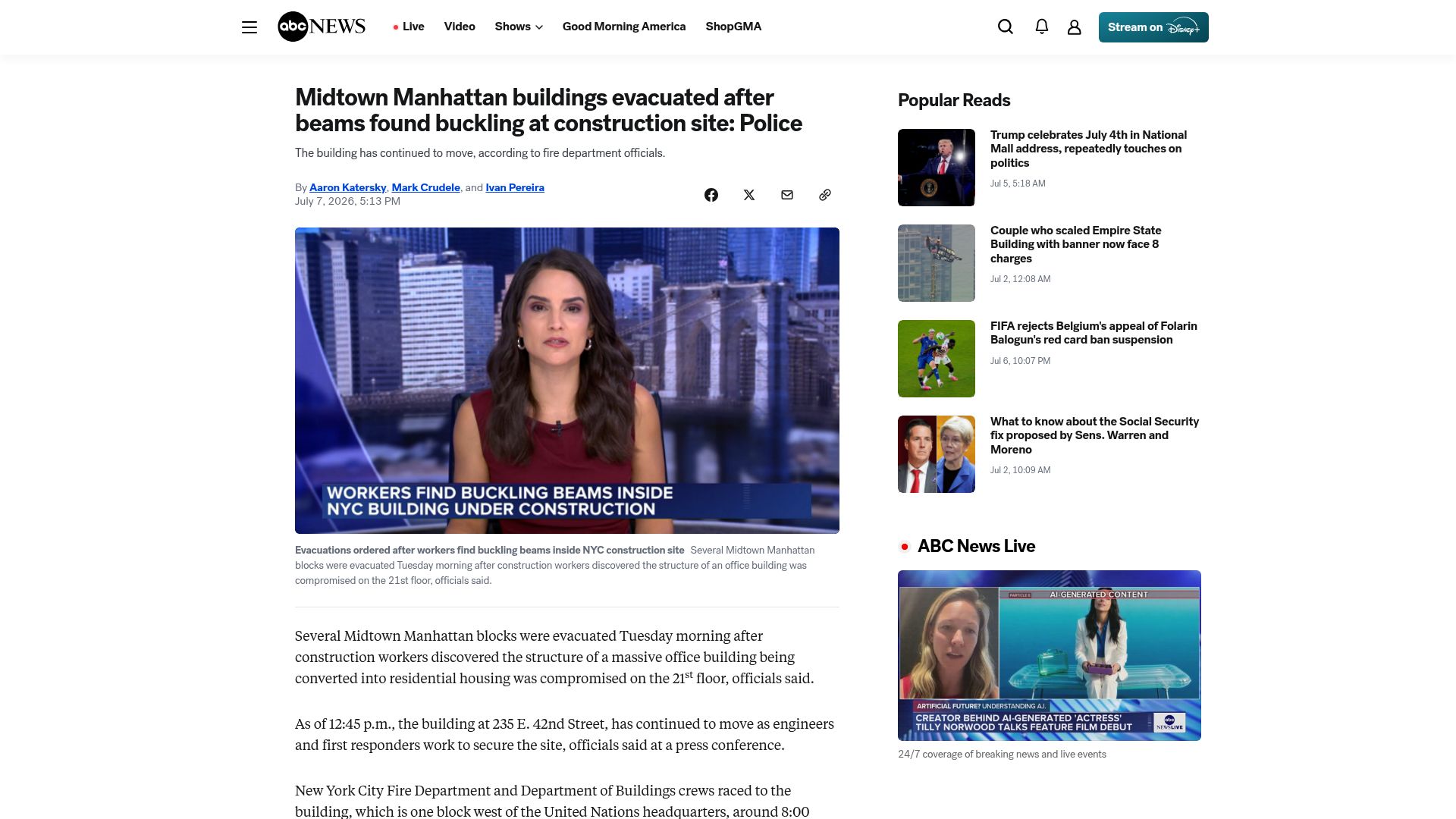Screen dimensions: 1456x819
Task: Open author Aaron Katersky's page
Action: pyautogui.click(x=348, y=187)
